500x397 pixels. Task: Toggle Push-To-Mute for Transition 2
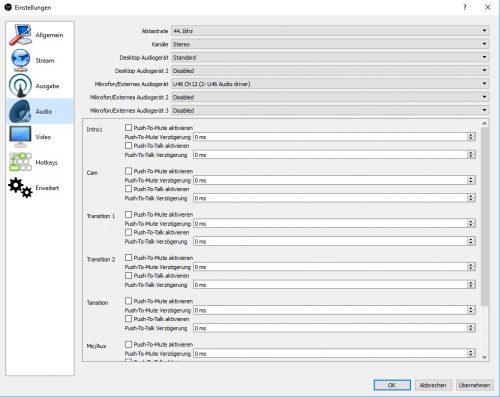128,258
